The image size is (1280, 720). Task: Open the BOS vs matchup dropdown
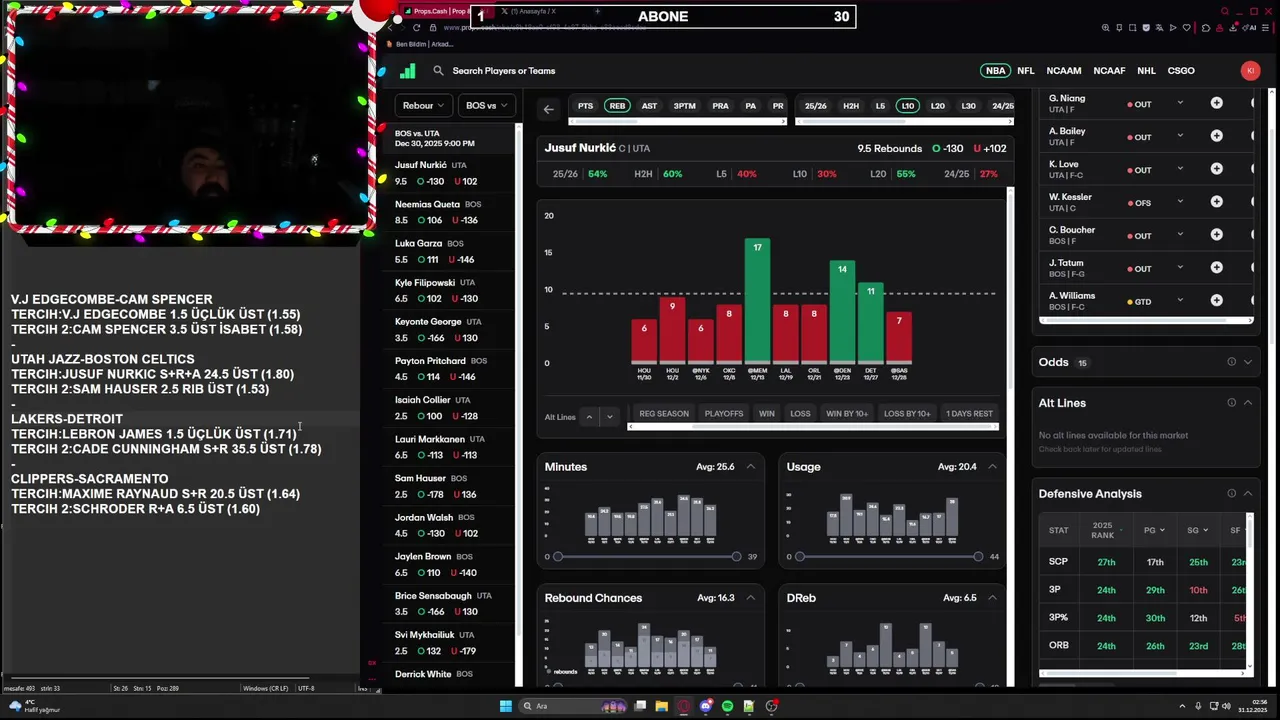(487, 105)
